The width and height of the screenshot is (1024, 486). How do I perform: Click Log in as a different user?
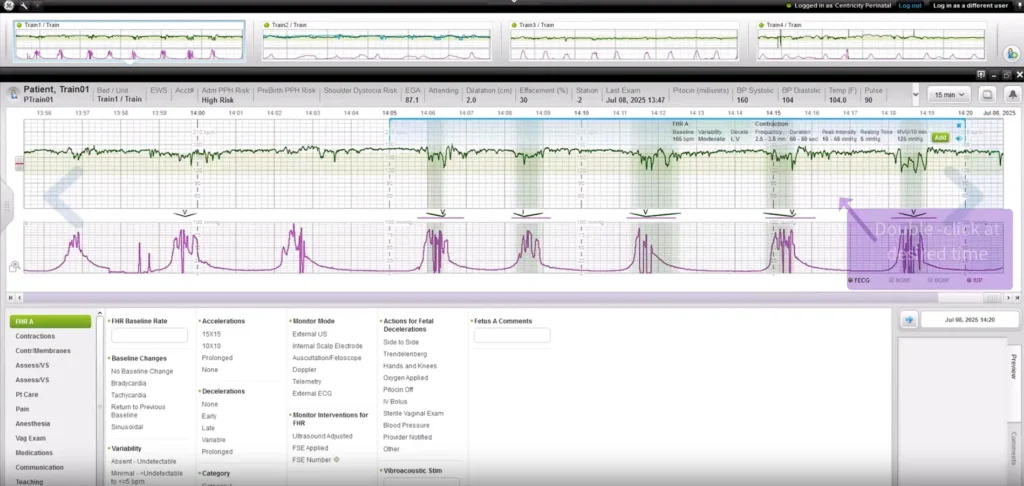coord(970,5)
